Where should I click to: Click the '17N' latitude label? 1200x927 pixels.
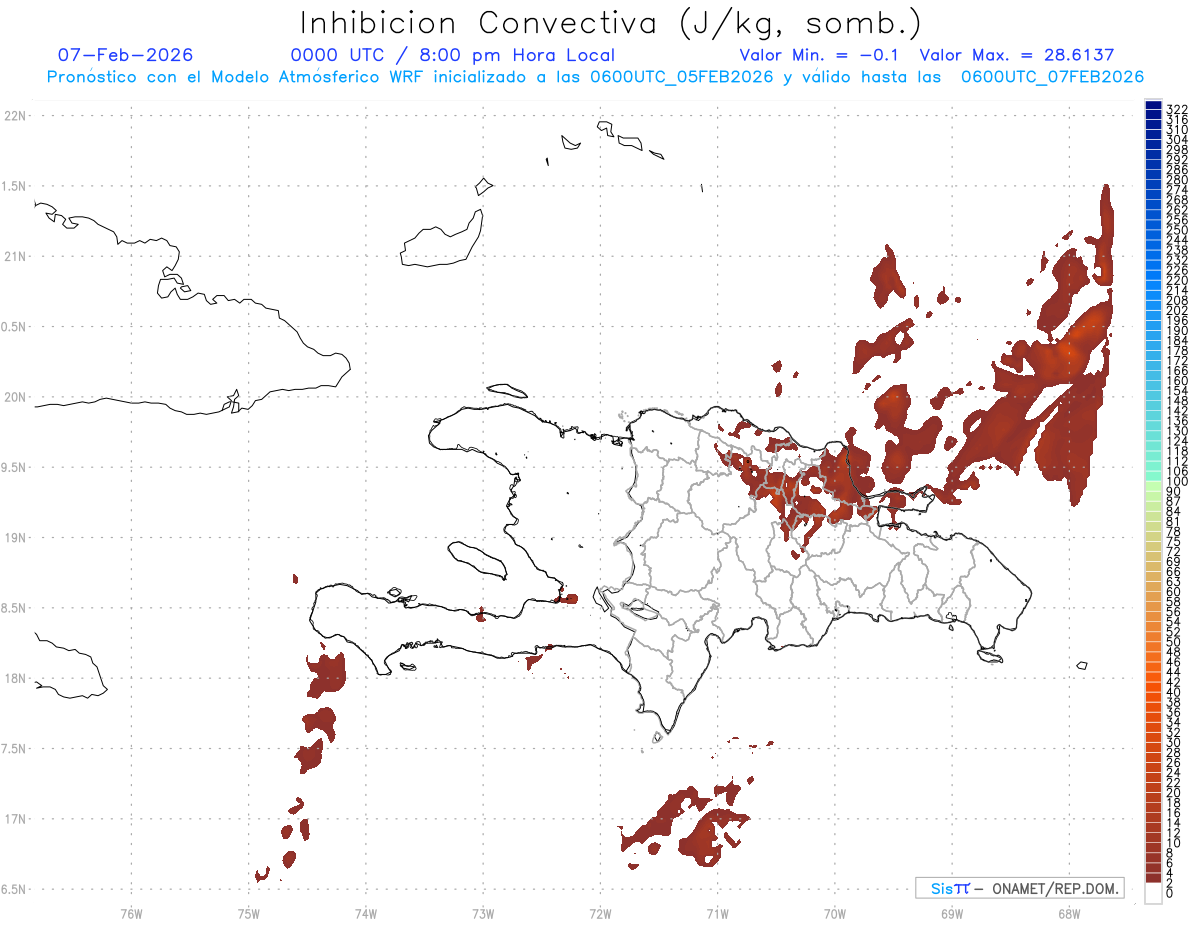(x=15, y=819)
